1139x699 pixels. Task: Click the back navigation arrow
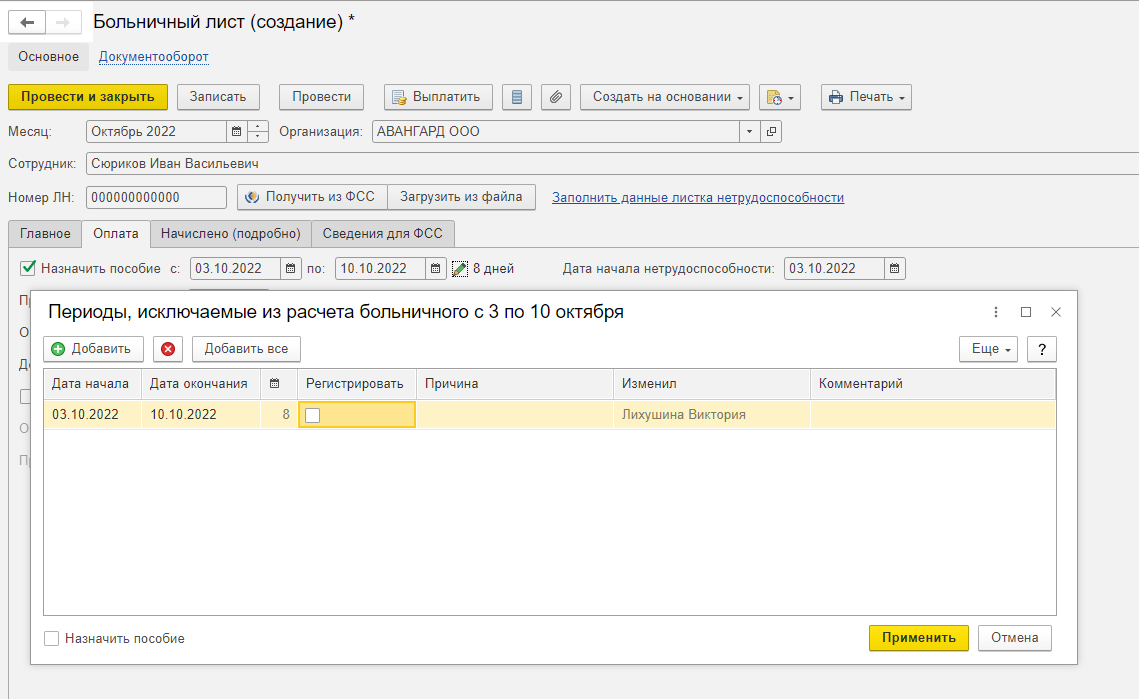pyautogui.click(x=27, y=23)
